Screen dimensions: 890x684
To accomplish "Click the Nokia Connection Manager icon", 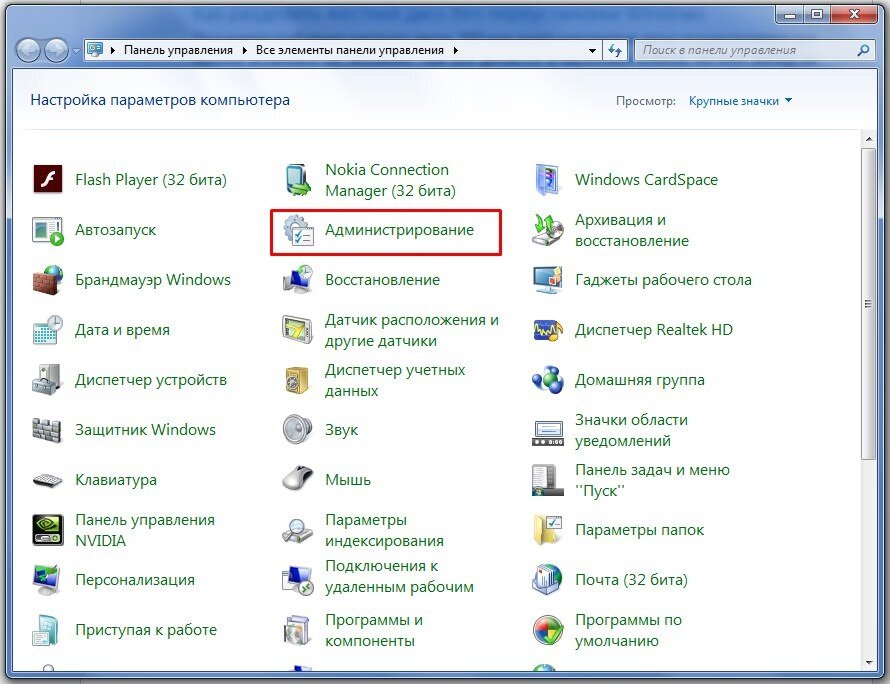I will 298,179.
